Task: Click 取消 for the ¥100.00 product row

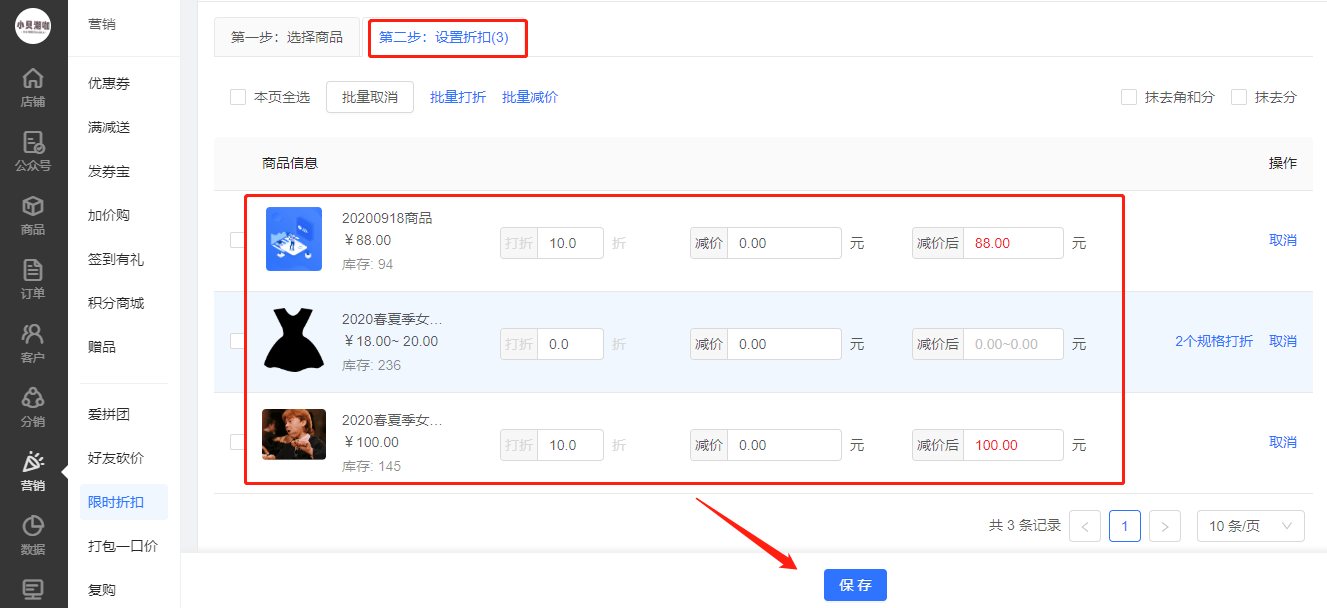Action: tap(1283, 442)
